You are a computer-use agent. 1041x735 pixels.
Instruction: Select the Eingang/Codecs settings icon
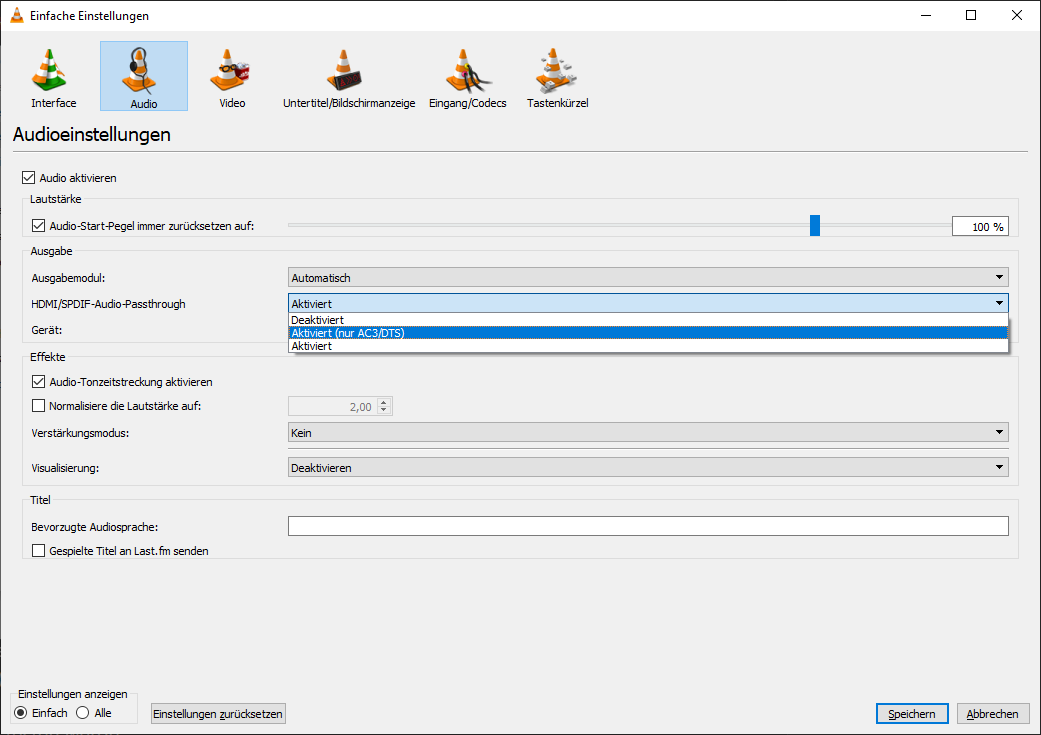pos(467,76)
